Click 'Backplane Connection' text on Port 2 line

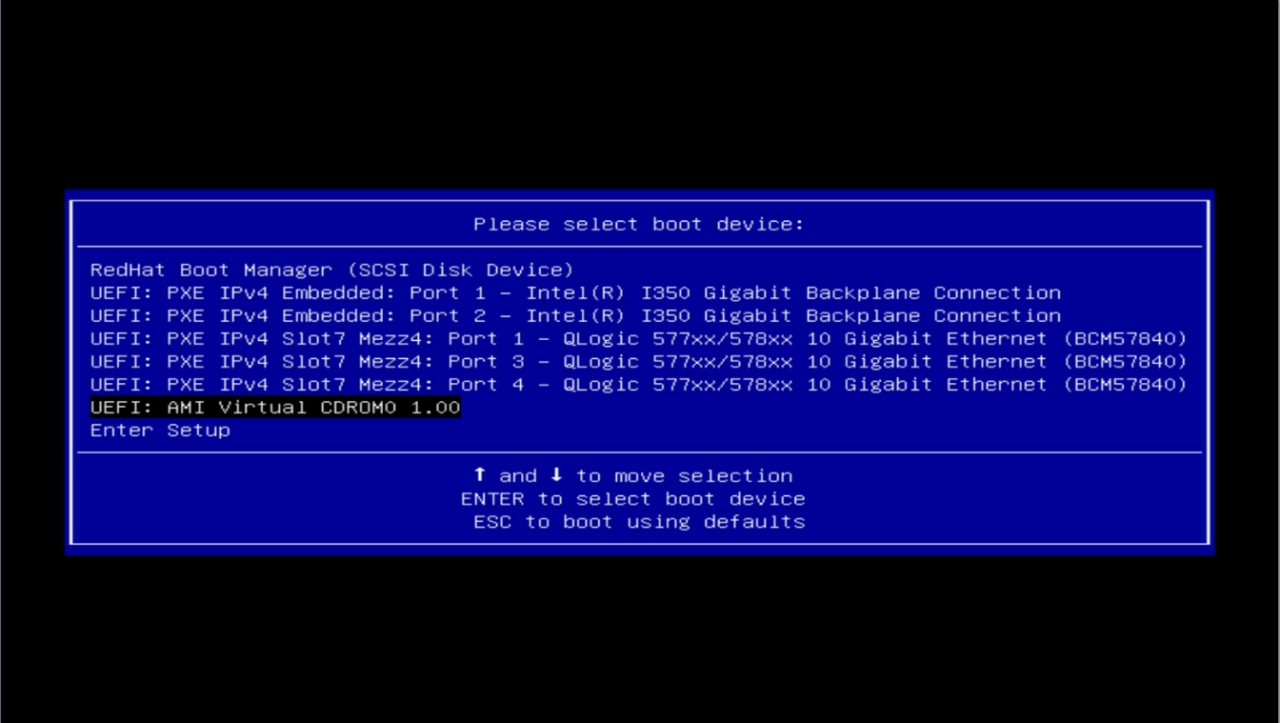point(933,316)
